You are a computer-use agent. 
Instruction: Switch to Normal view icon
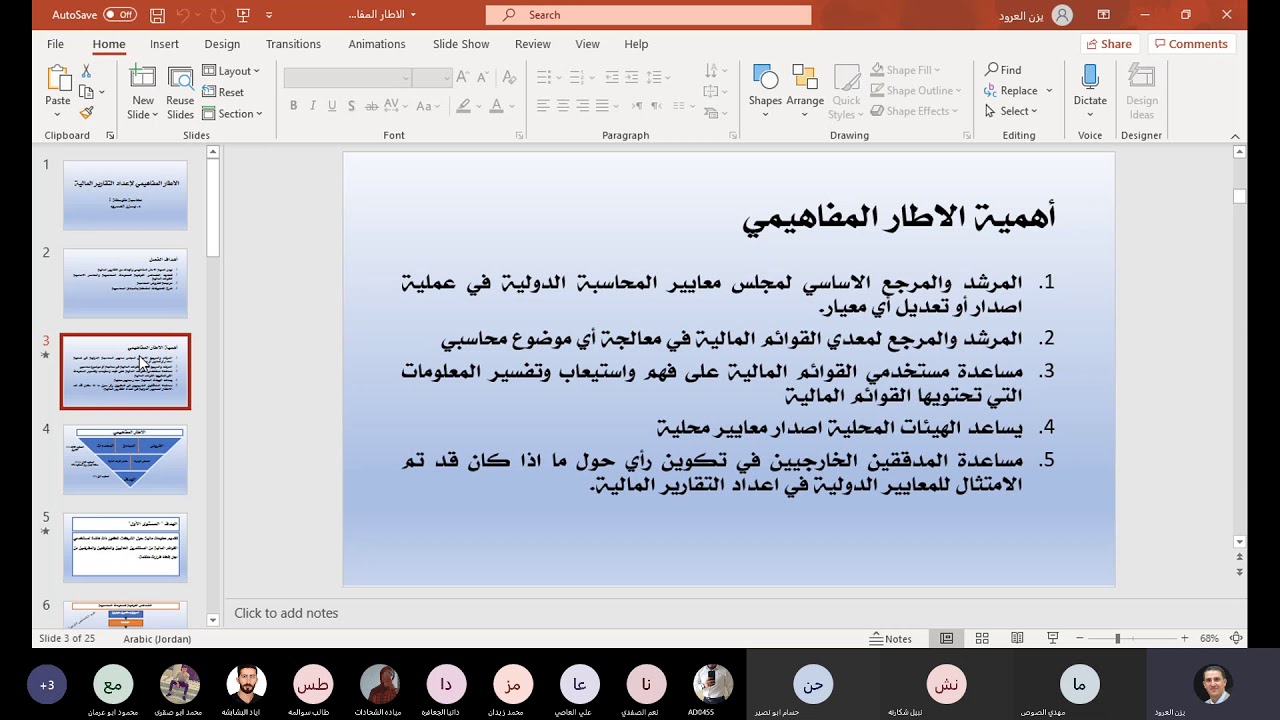click(x=946, y=638)
